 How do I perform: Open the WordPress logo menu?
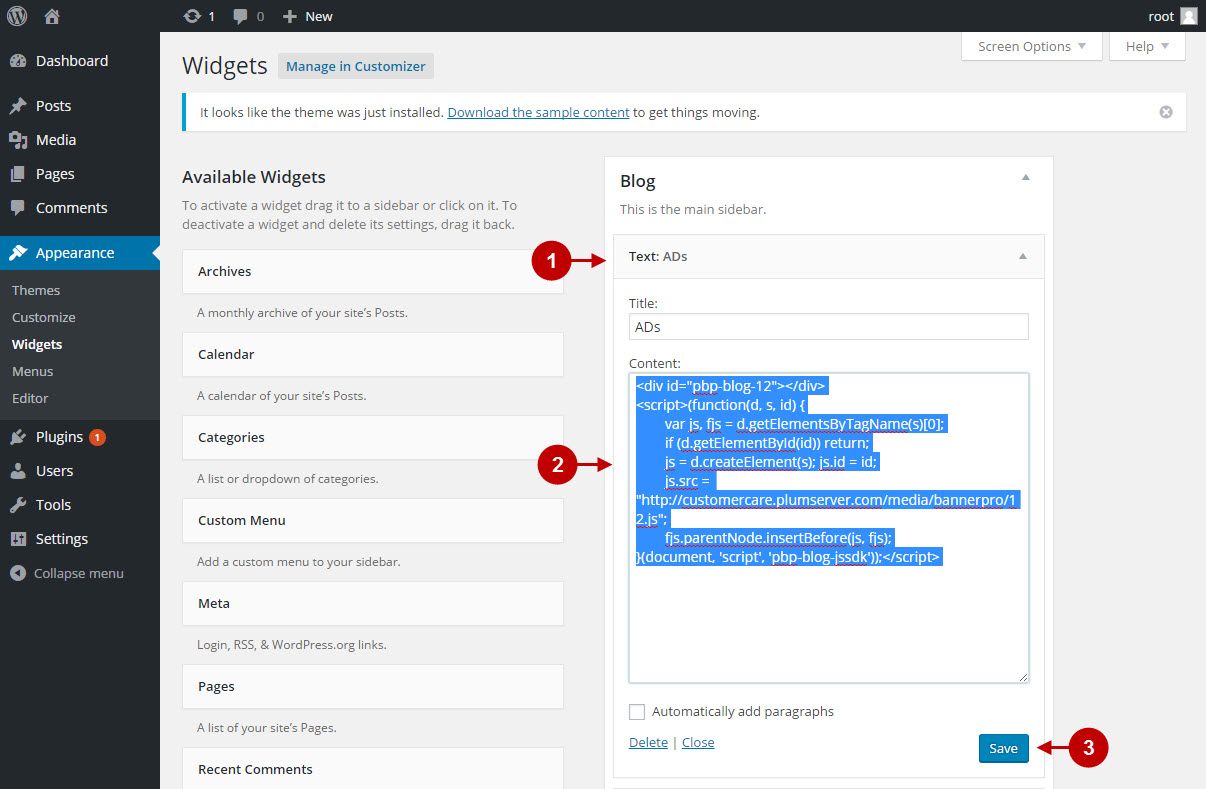pos(18,16)
